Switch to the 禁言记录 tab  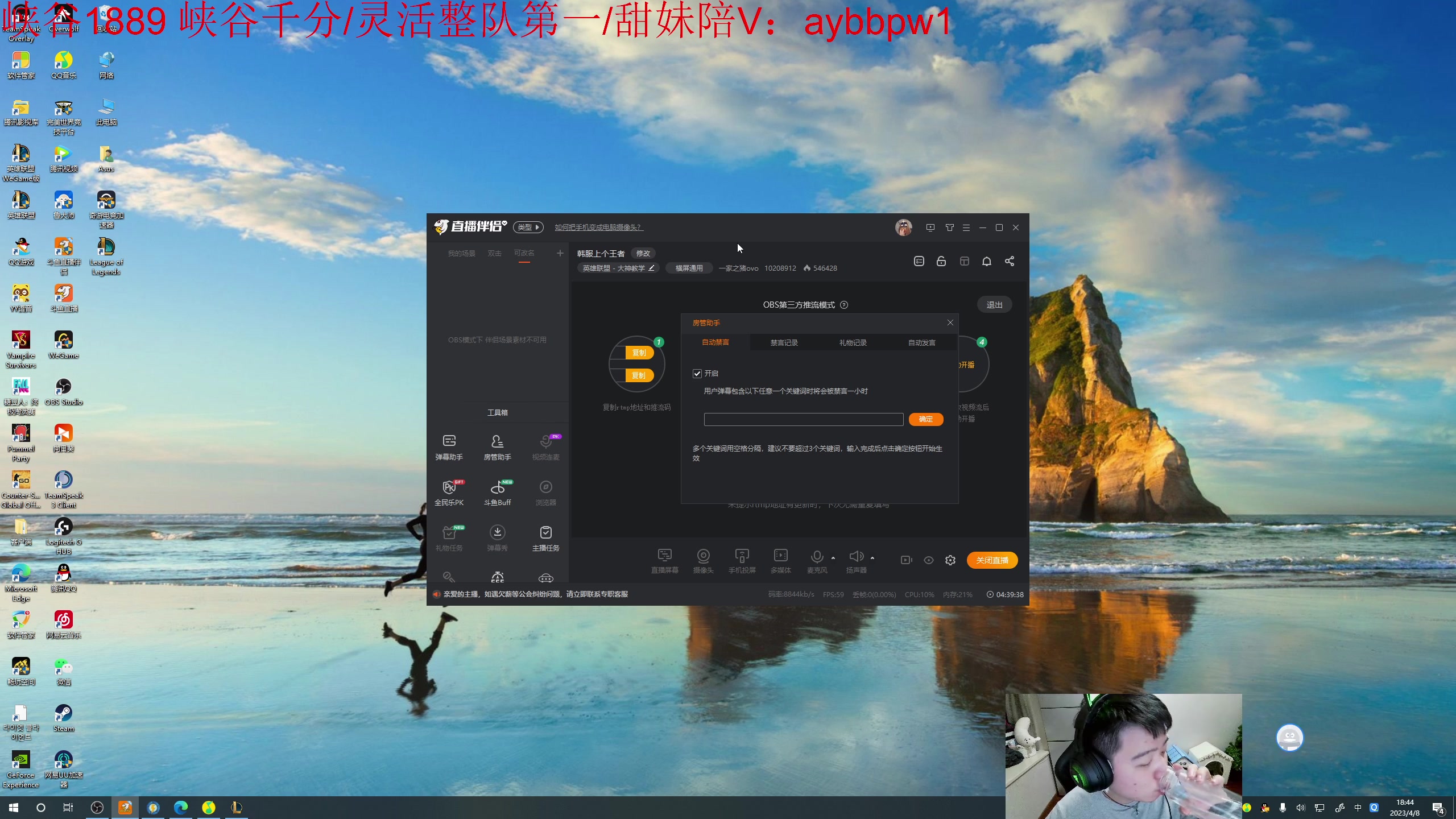point(784,342)
